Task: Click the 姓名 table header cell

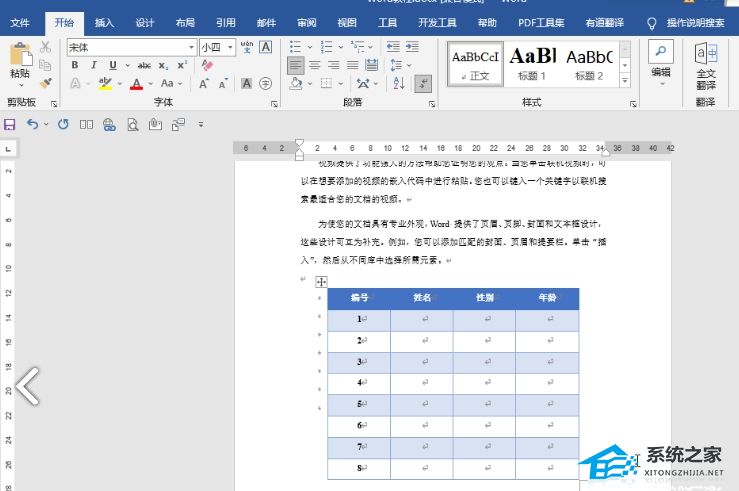Action: [422, 298]
